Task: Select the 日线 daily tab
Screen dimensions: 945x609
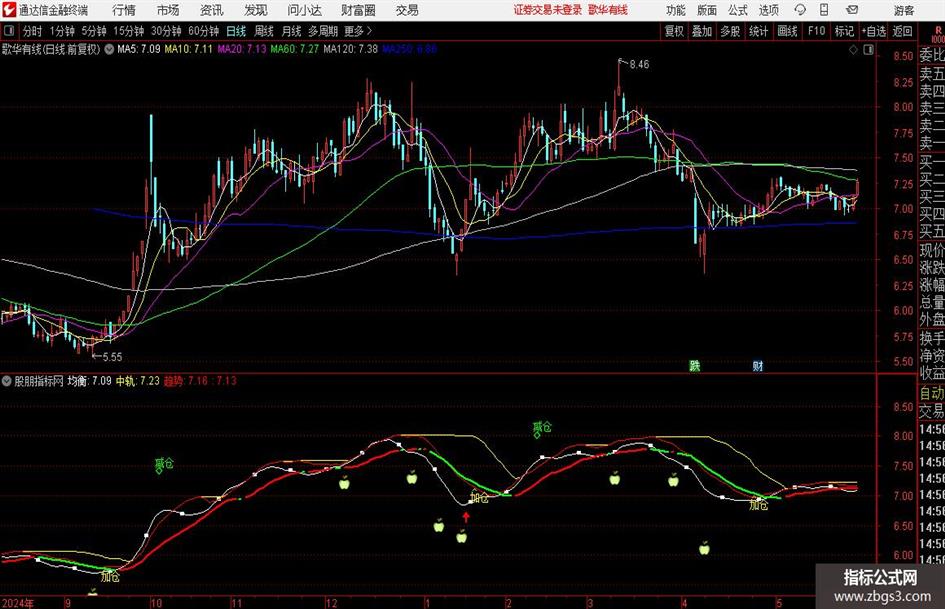Action: click(236, 31)
